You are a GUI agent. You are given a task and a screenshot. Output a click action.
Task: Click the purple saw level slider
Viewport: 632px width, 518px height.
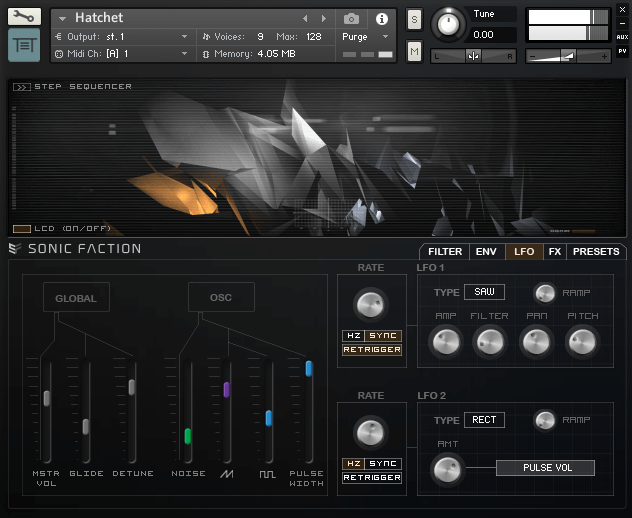tap(227, 390)
